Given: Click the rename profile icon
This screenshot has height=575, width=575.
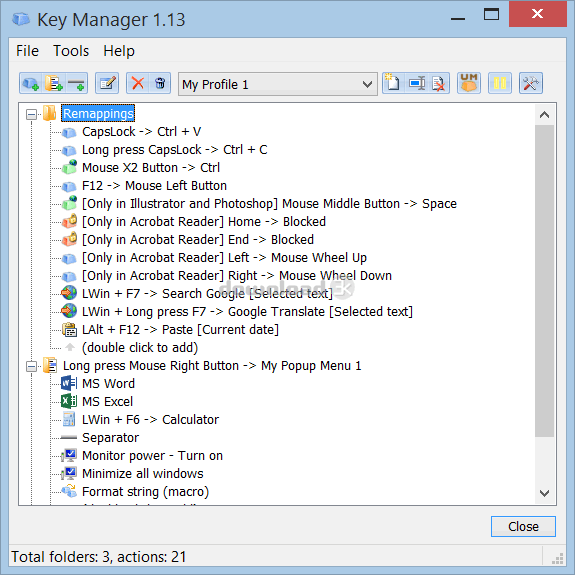Looking at the screenshot, I should tap(417, 83).
